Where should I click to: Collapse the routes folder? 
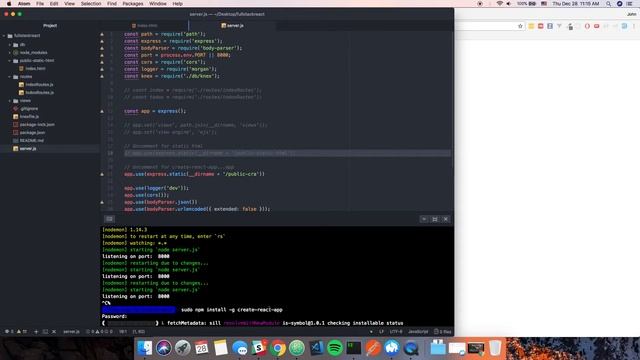pos(10,77)
